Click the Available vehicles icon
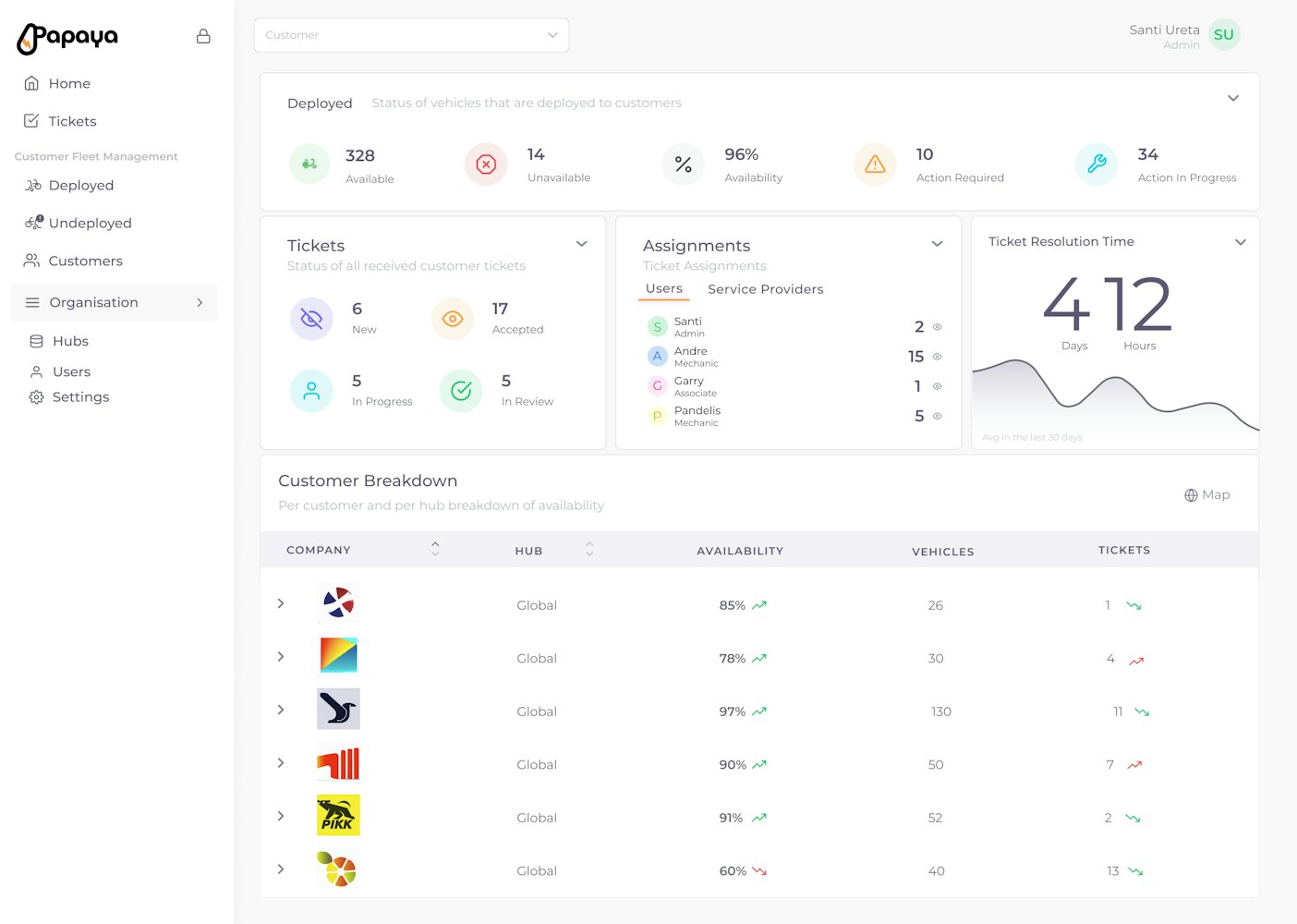The width and height of the screenshot is (1297, 924). pyautogui.click(x=309, y=164)
